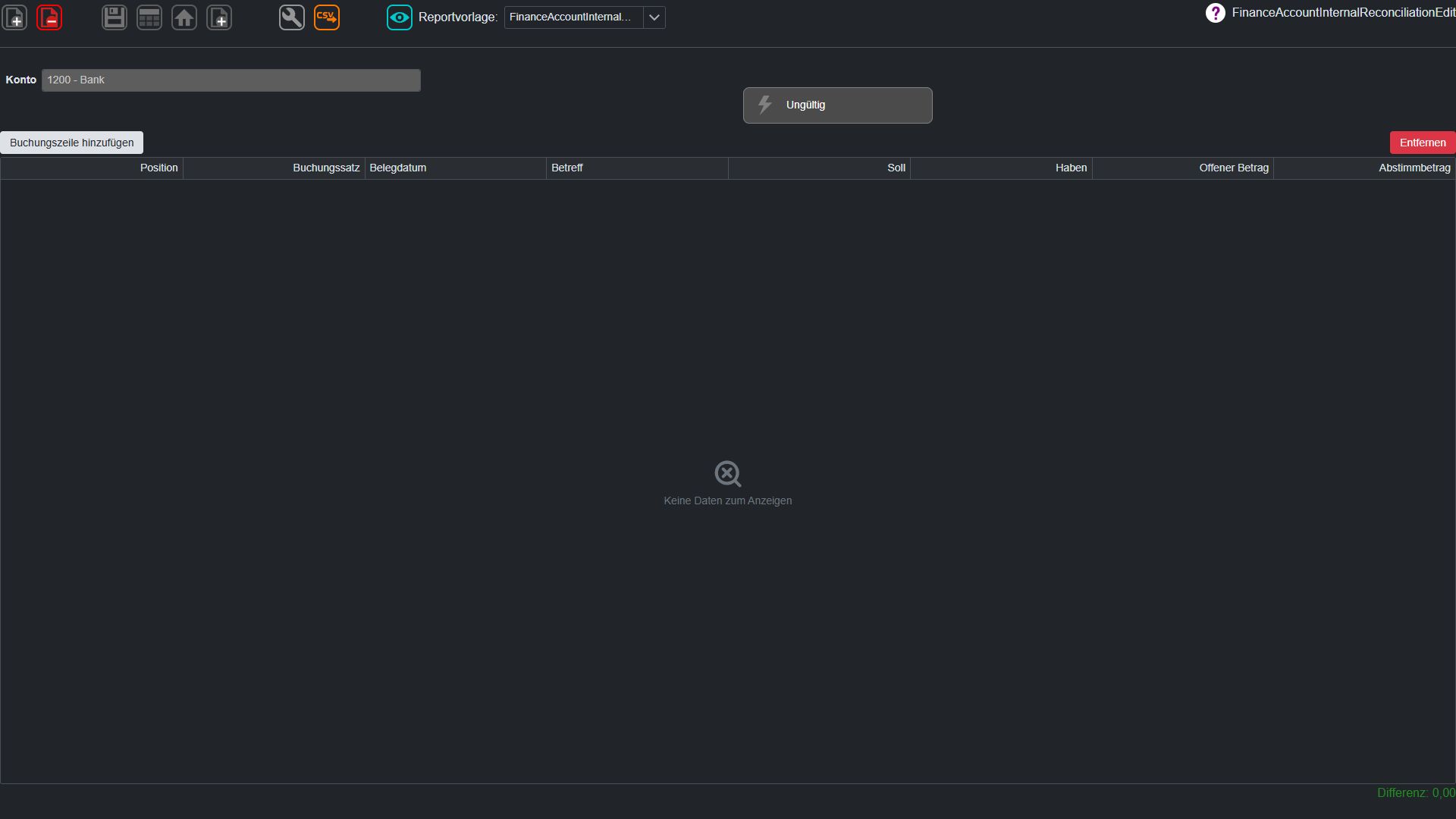Open the wrench settings tool
The height and width of the screenshot is (819, 1456).
[x=292, y=17]
